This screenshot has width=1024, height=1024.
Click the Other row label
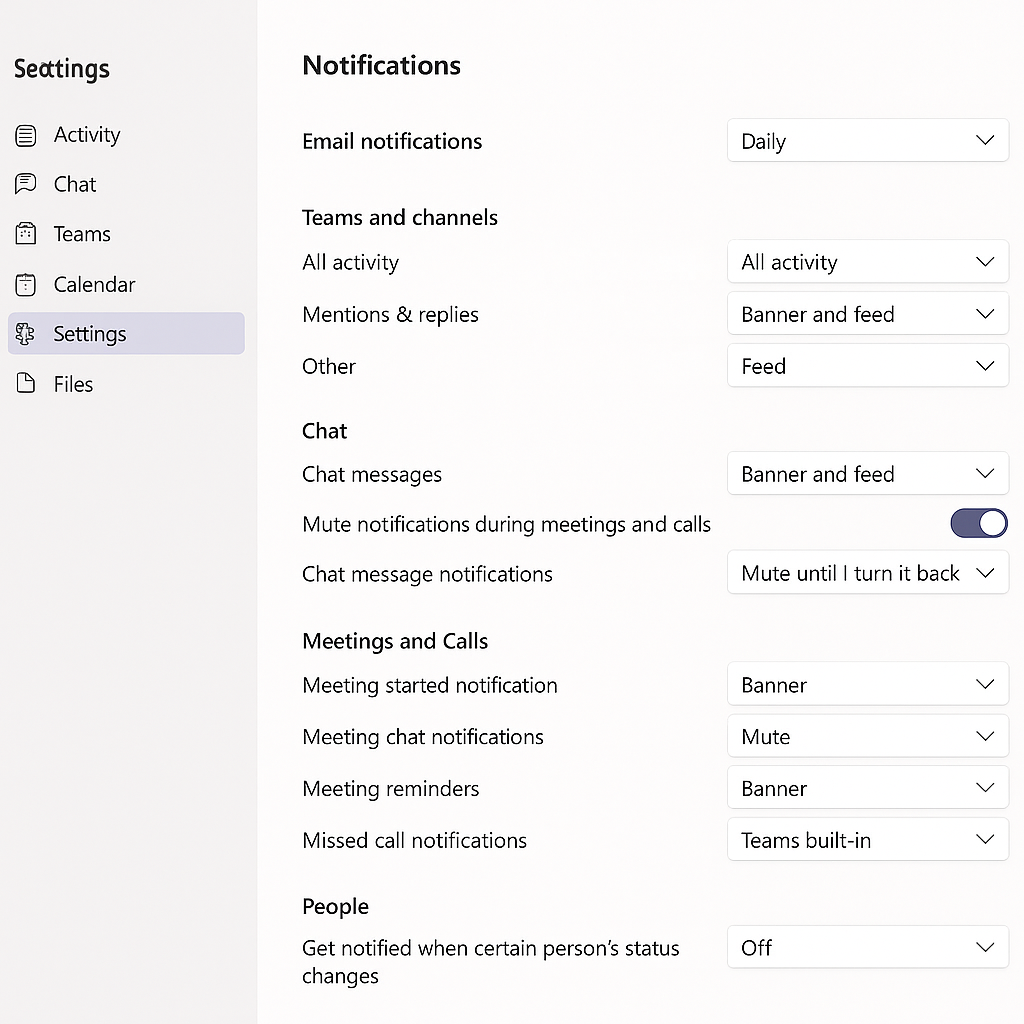[328, 366]
